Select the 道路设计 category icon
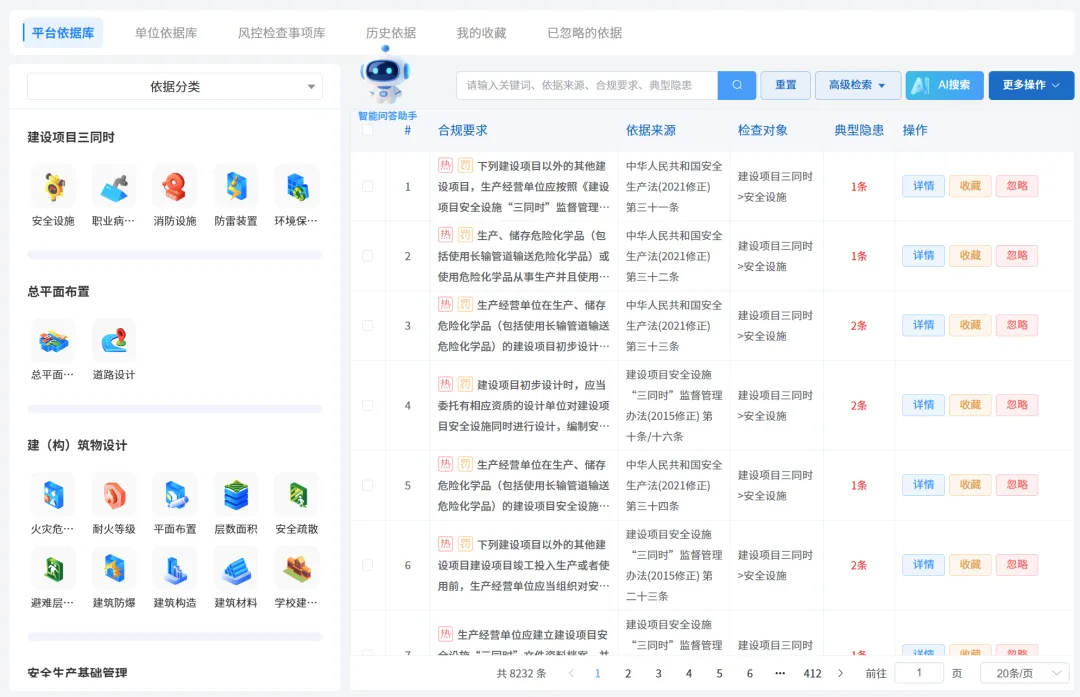The height and width of the screenshot is (697, 1080). 114,341
